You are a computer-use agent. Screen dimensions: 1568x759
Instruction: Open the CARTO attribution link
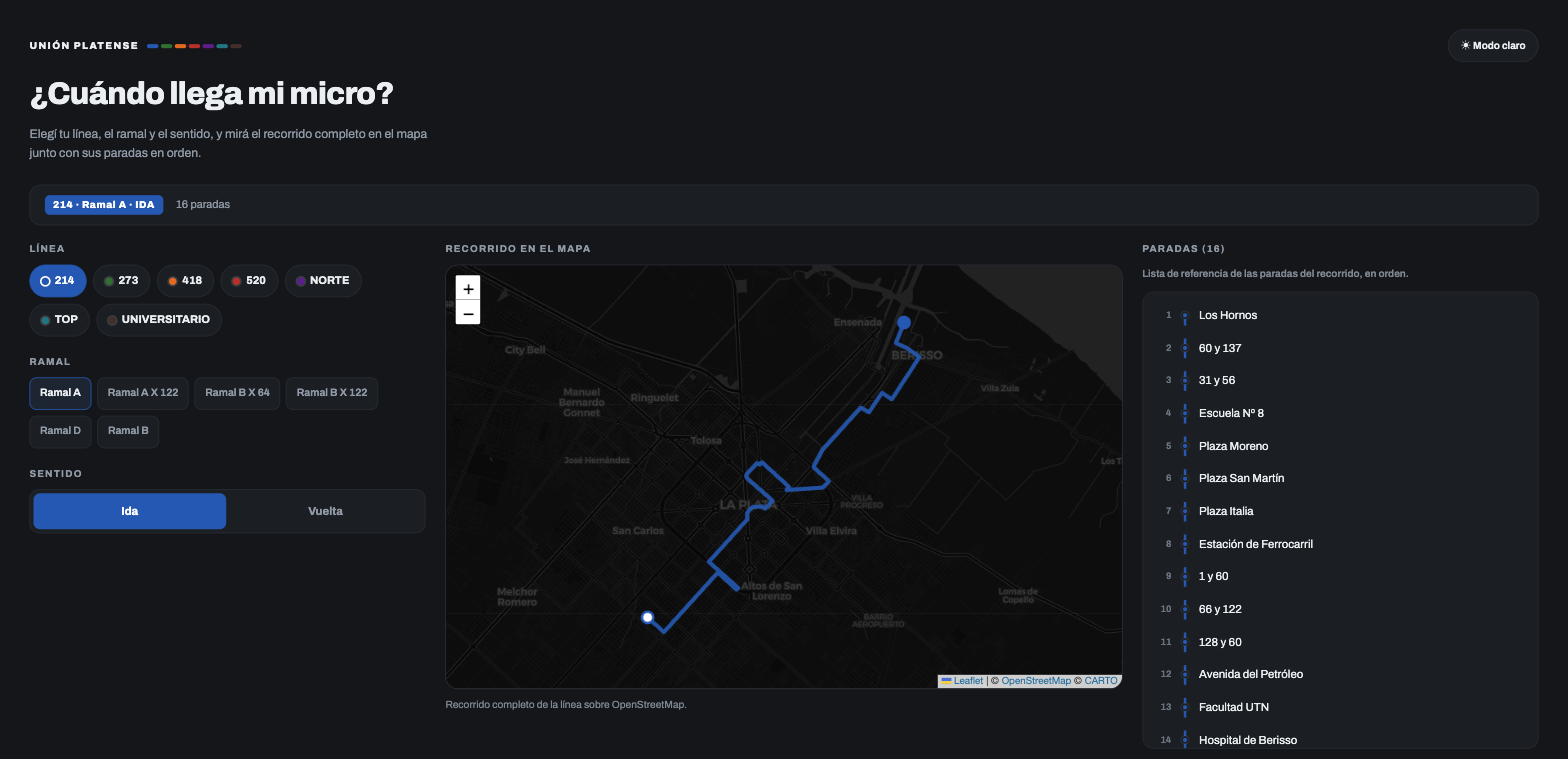tap(1101, 681)
